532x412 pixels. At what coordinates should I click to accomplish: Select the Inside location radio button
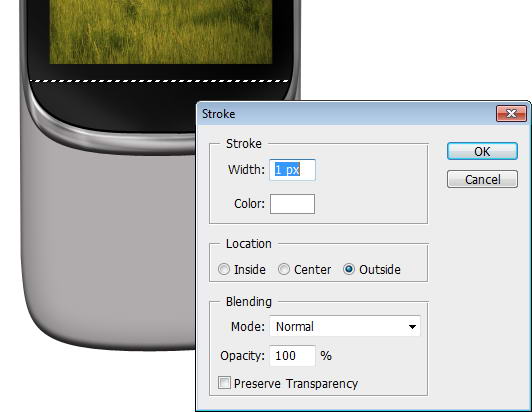(224, 269)
